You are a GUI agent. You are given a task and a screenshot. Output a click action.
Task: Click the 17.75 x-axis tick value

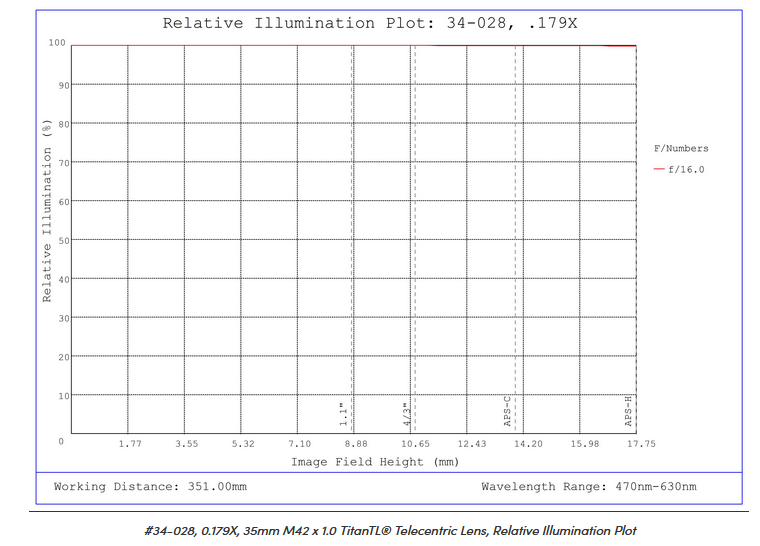(x=640, y=444)
